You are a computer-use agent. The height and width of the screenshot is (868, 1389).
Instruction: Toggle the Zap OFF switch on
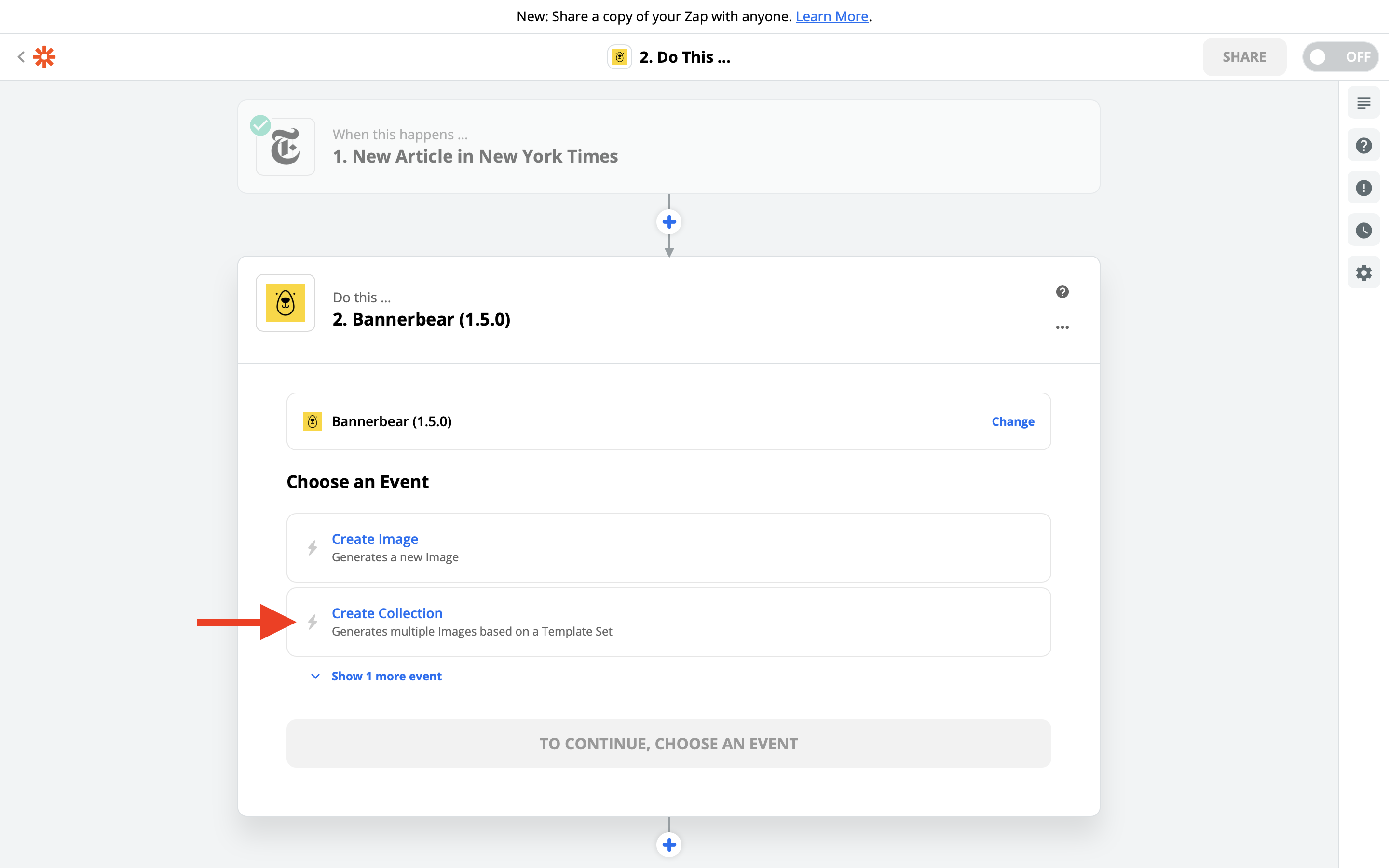(x=1340, y=57)
